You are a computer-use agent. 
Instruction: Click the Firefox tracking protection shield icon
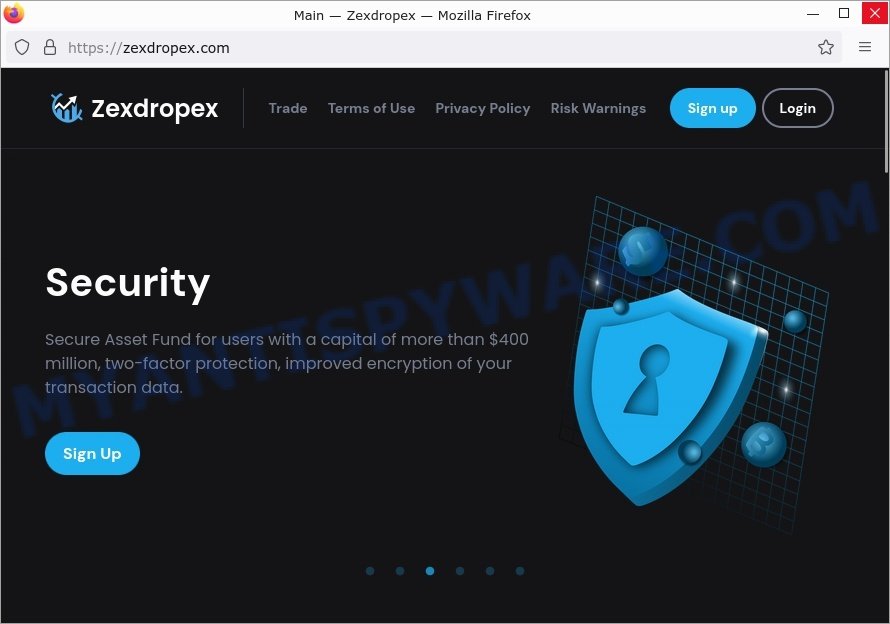click(22, 47)
